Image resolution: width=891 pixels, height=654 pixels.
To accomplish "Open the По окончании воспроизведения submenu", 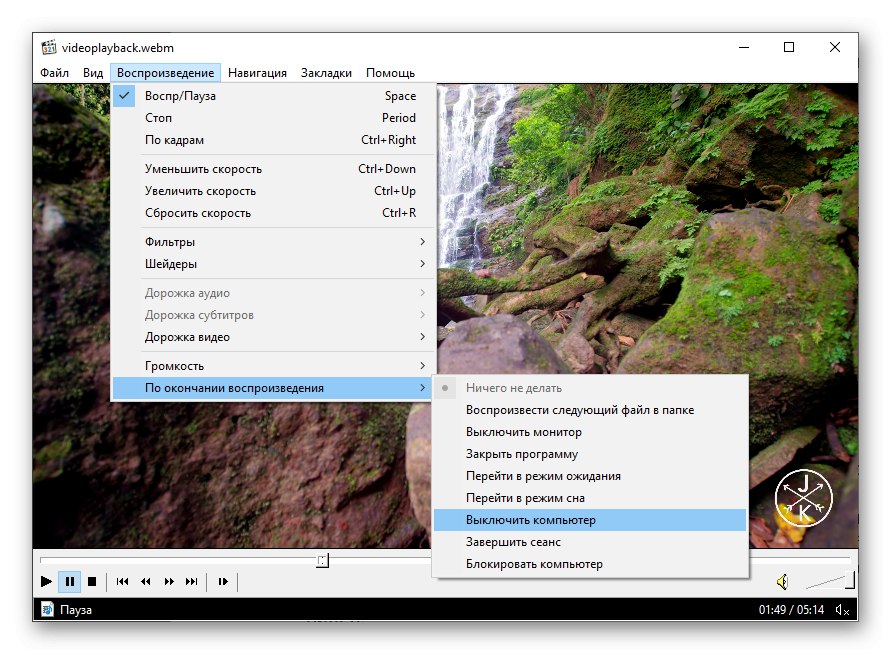I will click(x=274, y=388).
